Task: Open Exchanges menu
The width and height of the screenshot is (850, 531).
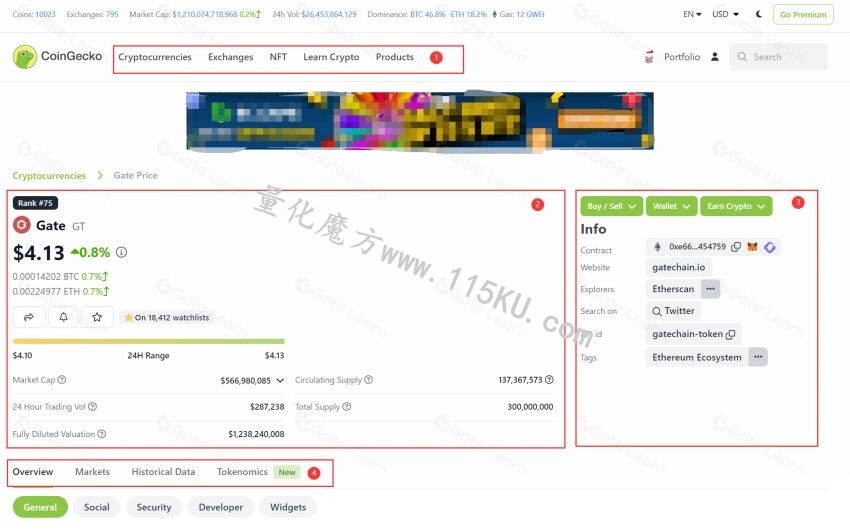Action: 230,57
